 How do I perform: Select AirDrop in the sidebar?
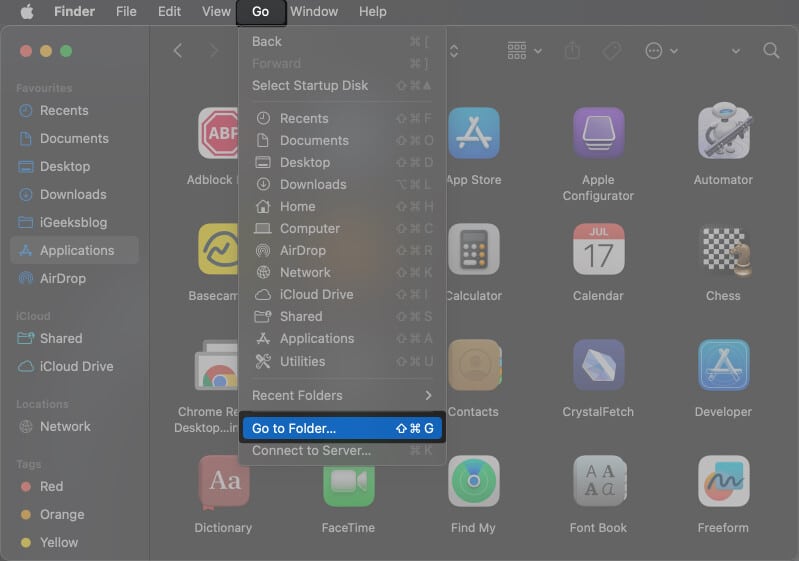tap(74, 279)
